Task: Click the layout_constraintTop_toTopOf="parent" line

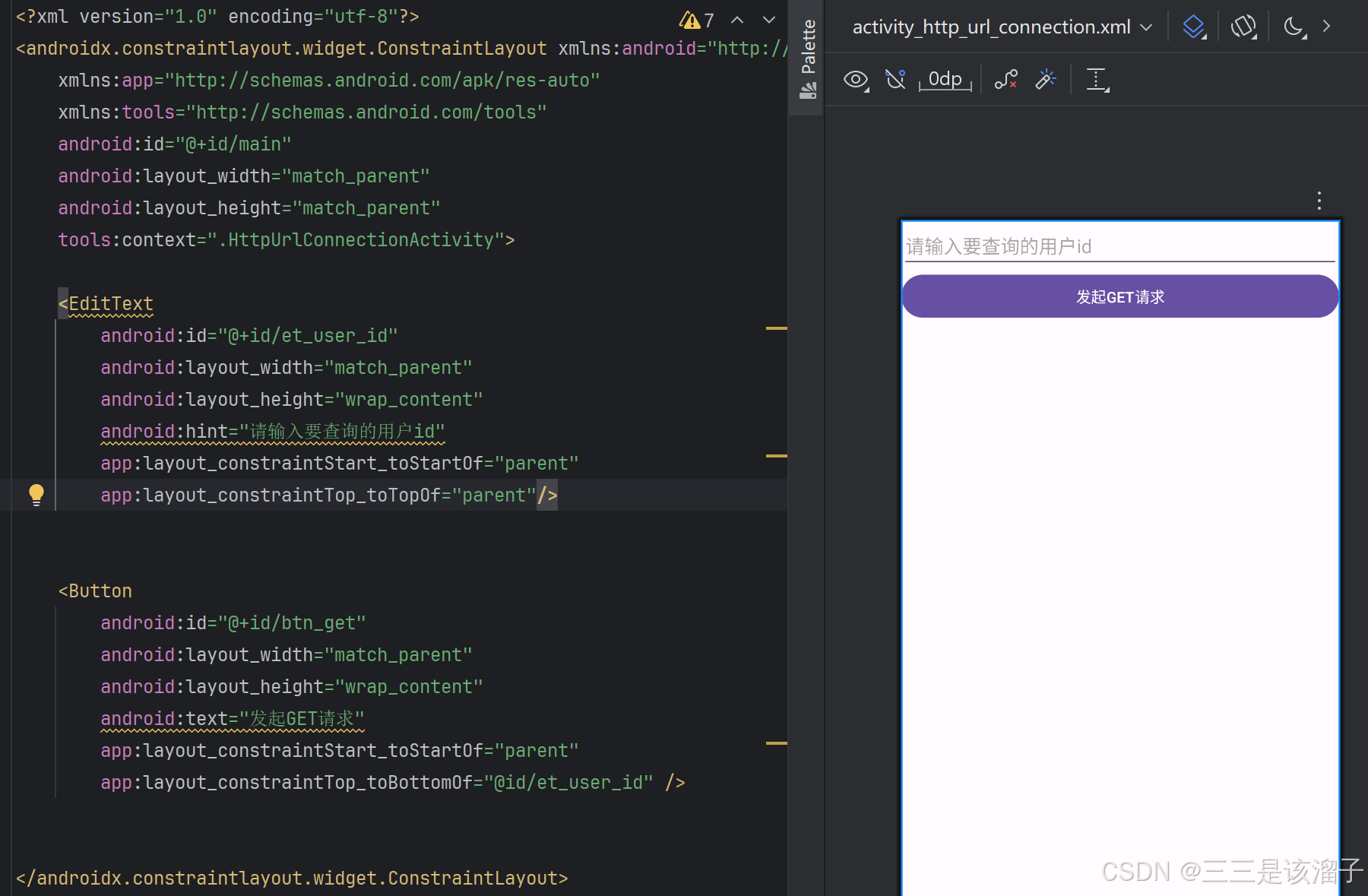Action: click(329, 495)
